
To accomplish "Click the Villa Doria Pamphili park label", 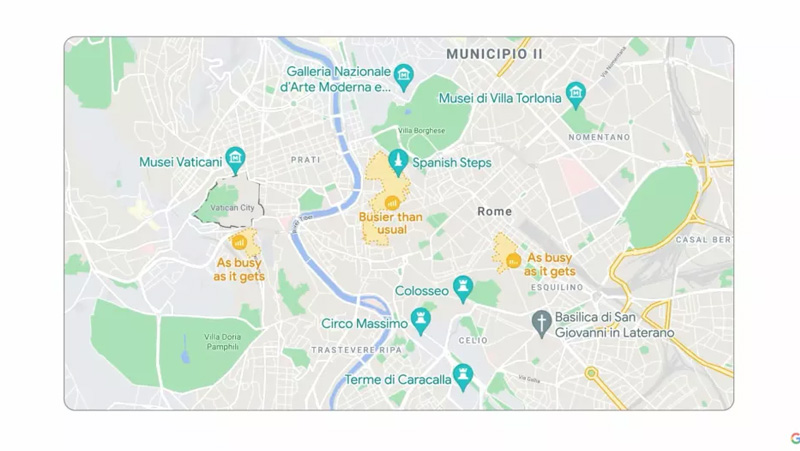I will pos(222,342).
